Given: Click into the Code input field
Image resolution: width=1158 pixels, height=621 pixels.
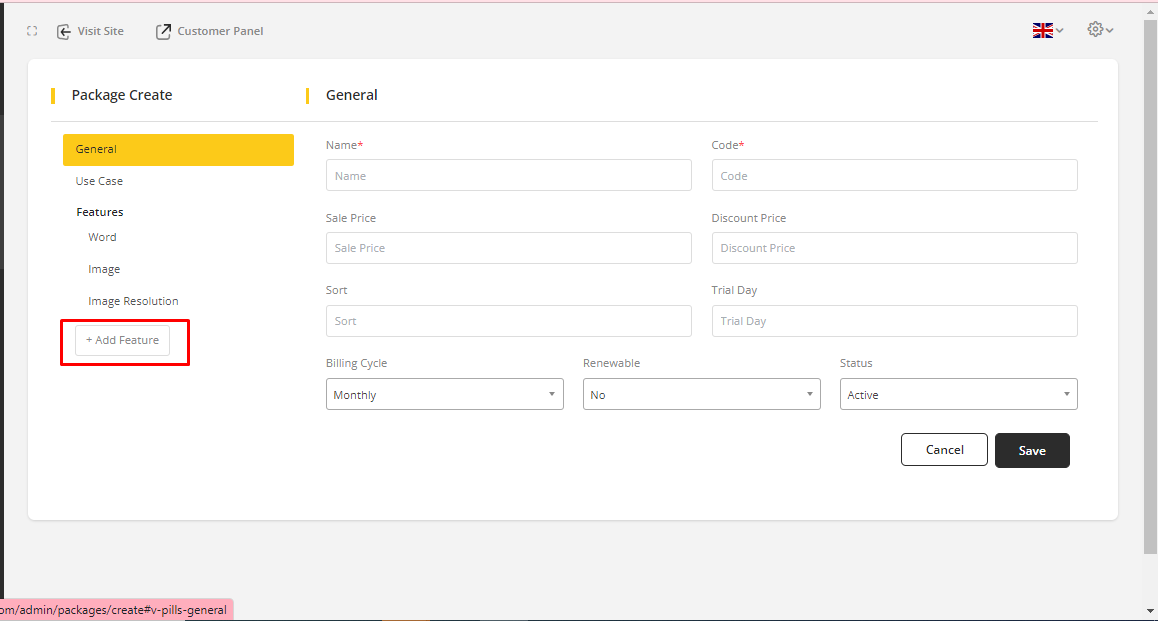Looking at the screenshot, I should (894, 175).
